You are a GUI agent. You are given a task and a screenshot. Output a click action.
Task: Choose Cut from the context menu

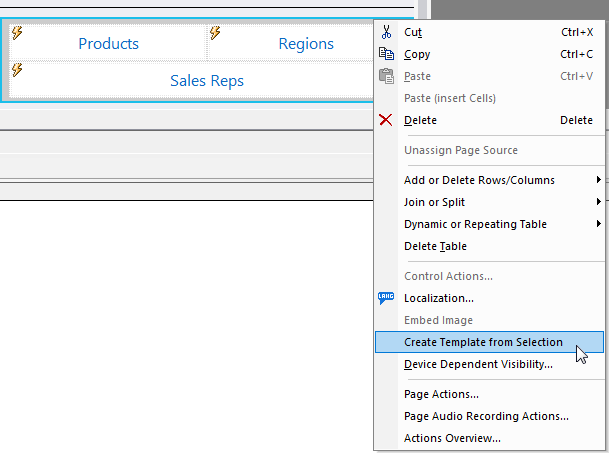pyautogui.click(x=413, y=32)
